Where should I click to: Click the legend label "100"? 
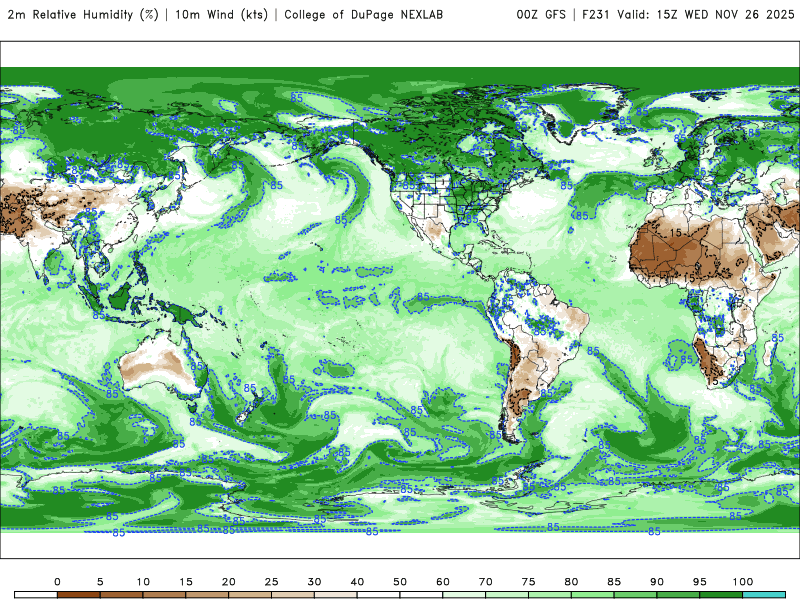pyautogui.click(x=743, y=582)
